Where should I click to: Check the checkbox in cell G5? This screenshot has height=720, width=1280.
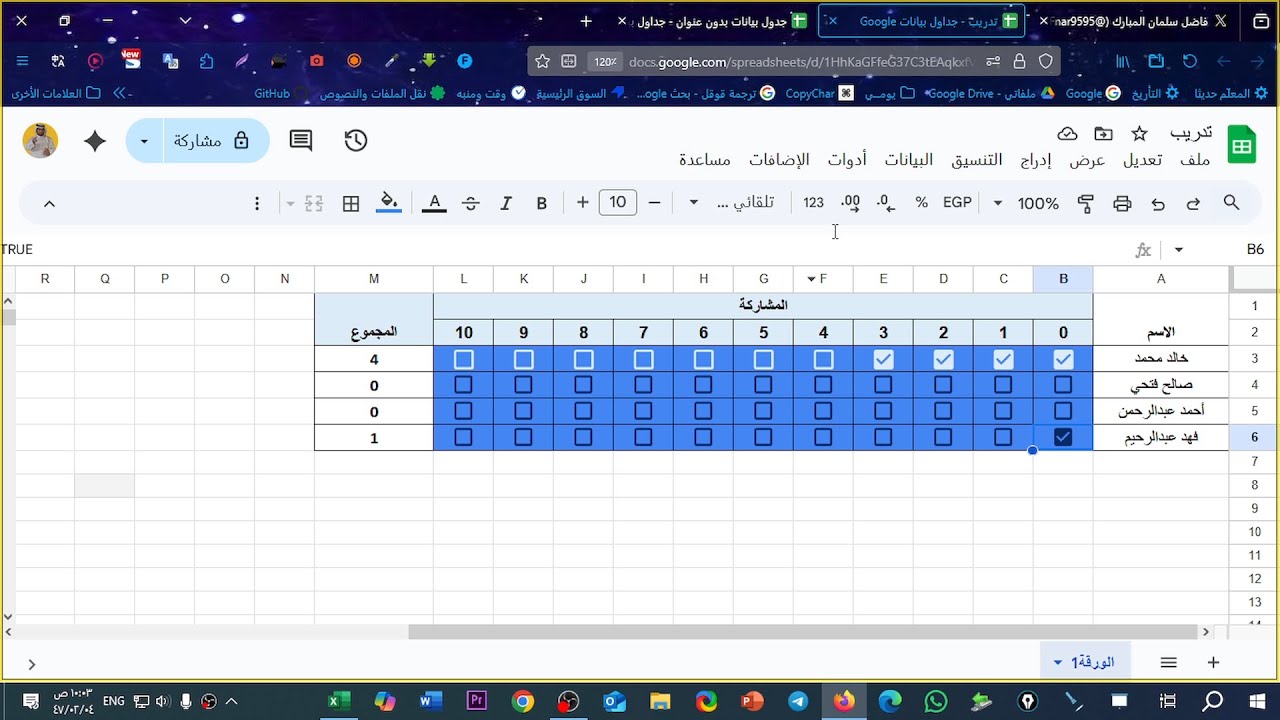763,411
